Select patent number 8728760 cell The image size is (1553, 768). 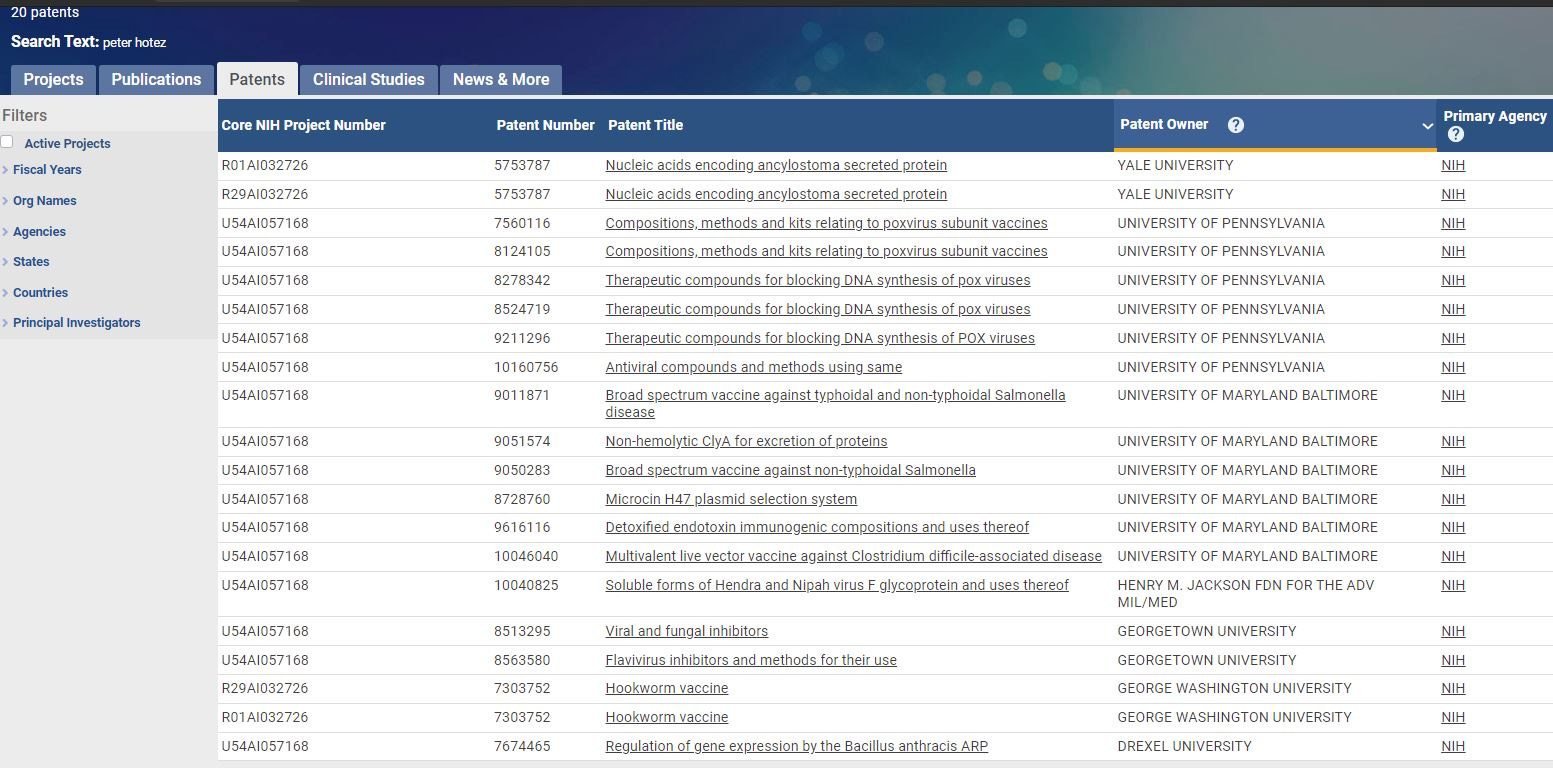(522, 499)
